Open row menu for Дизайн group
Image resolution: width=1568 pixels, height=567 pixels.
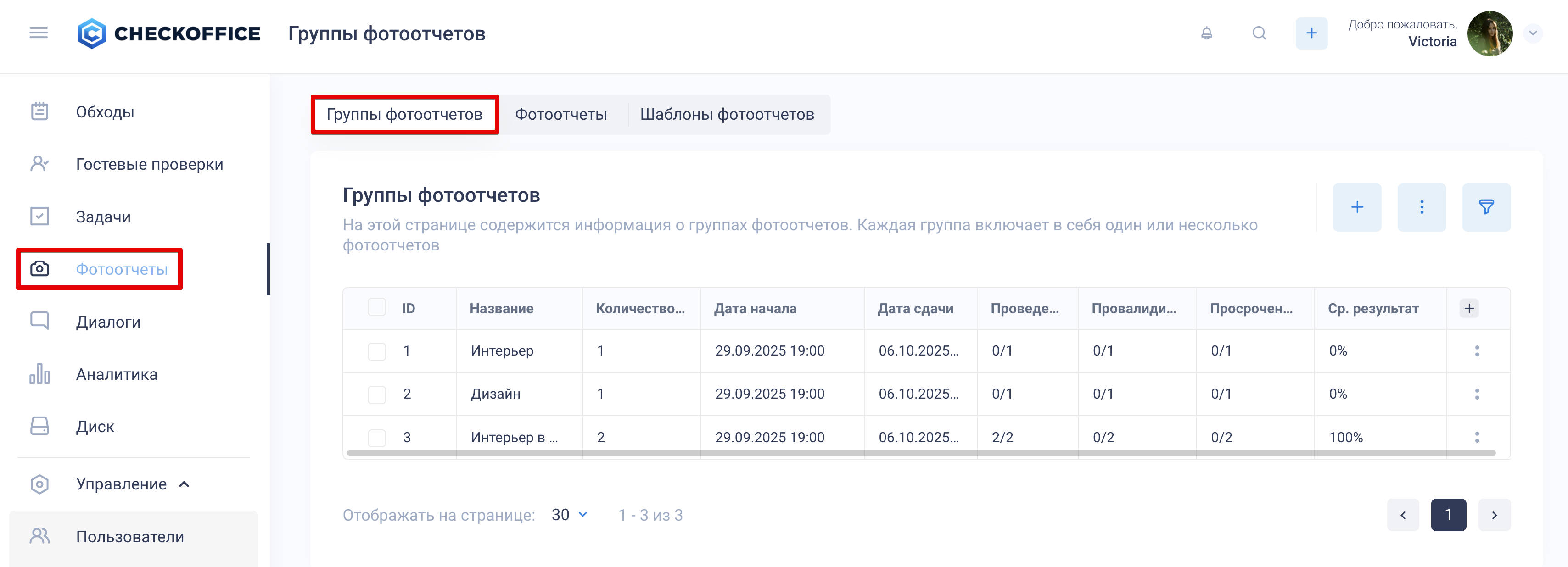(1477, 394)
